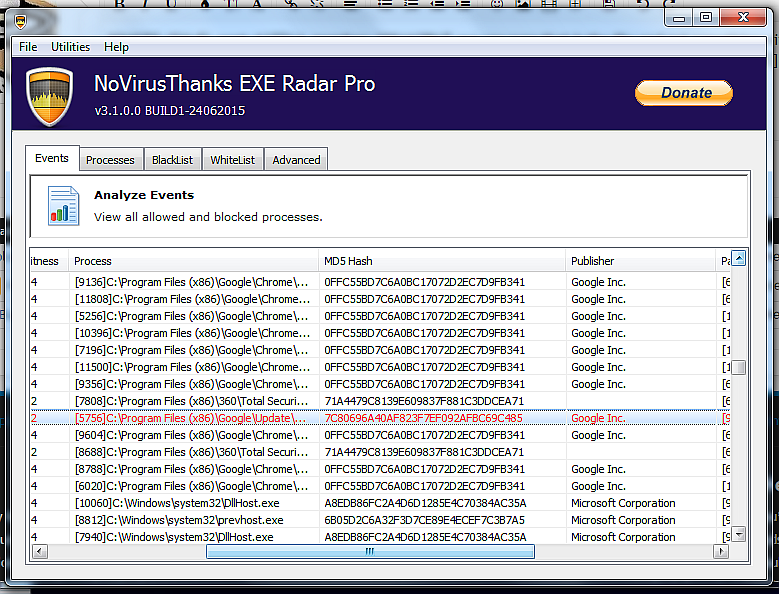Sort by the MD5 Hash column header

442,261
